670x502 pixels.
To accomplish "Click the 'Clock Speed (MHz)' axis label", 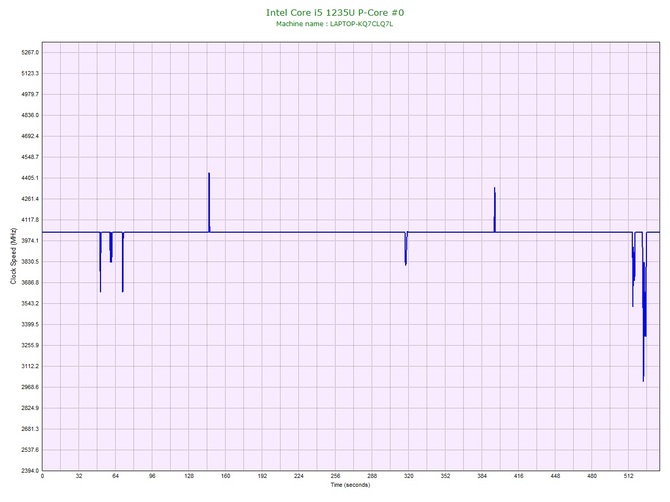I will pyautogui.click(x=14, y=256).
